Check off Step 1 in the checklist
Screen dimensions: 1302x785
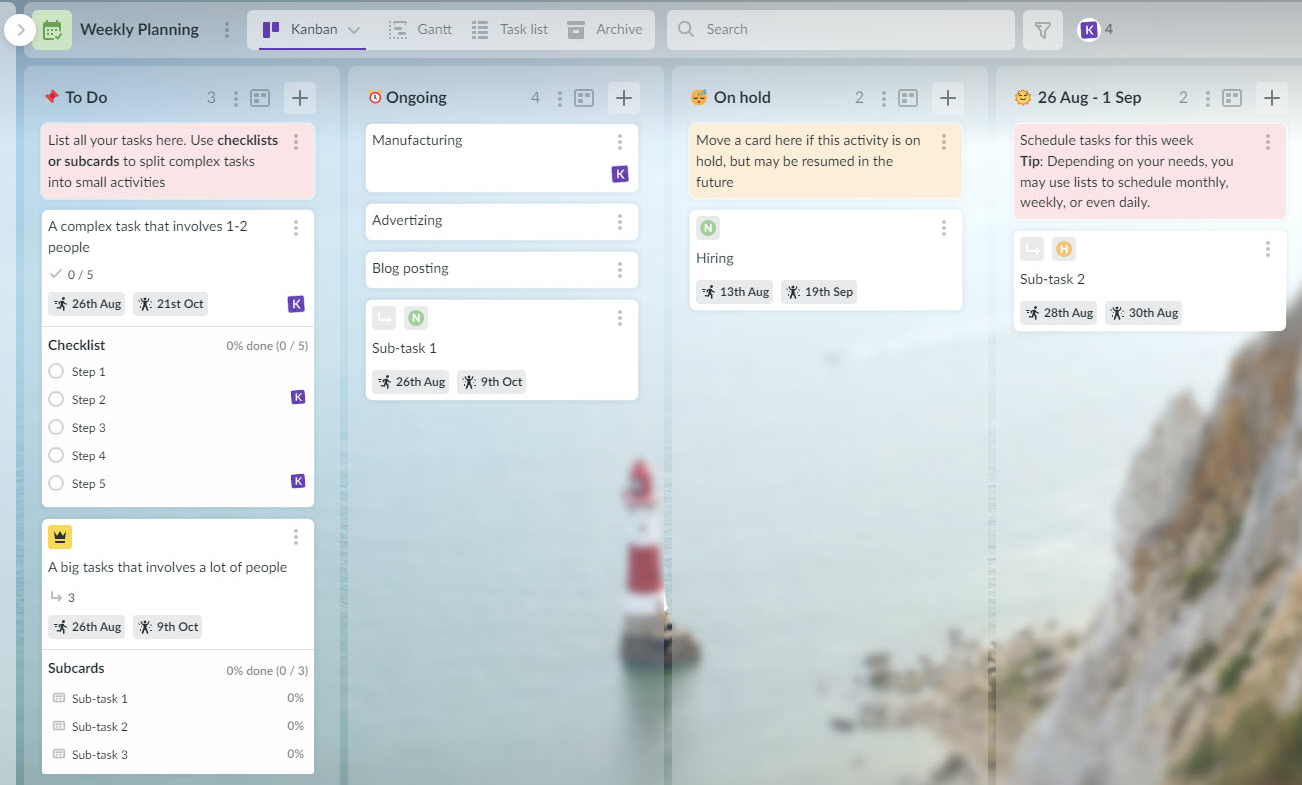click(x=56, y=371)
